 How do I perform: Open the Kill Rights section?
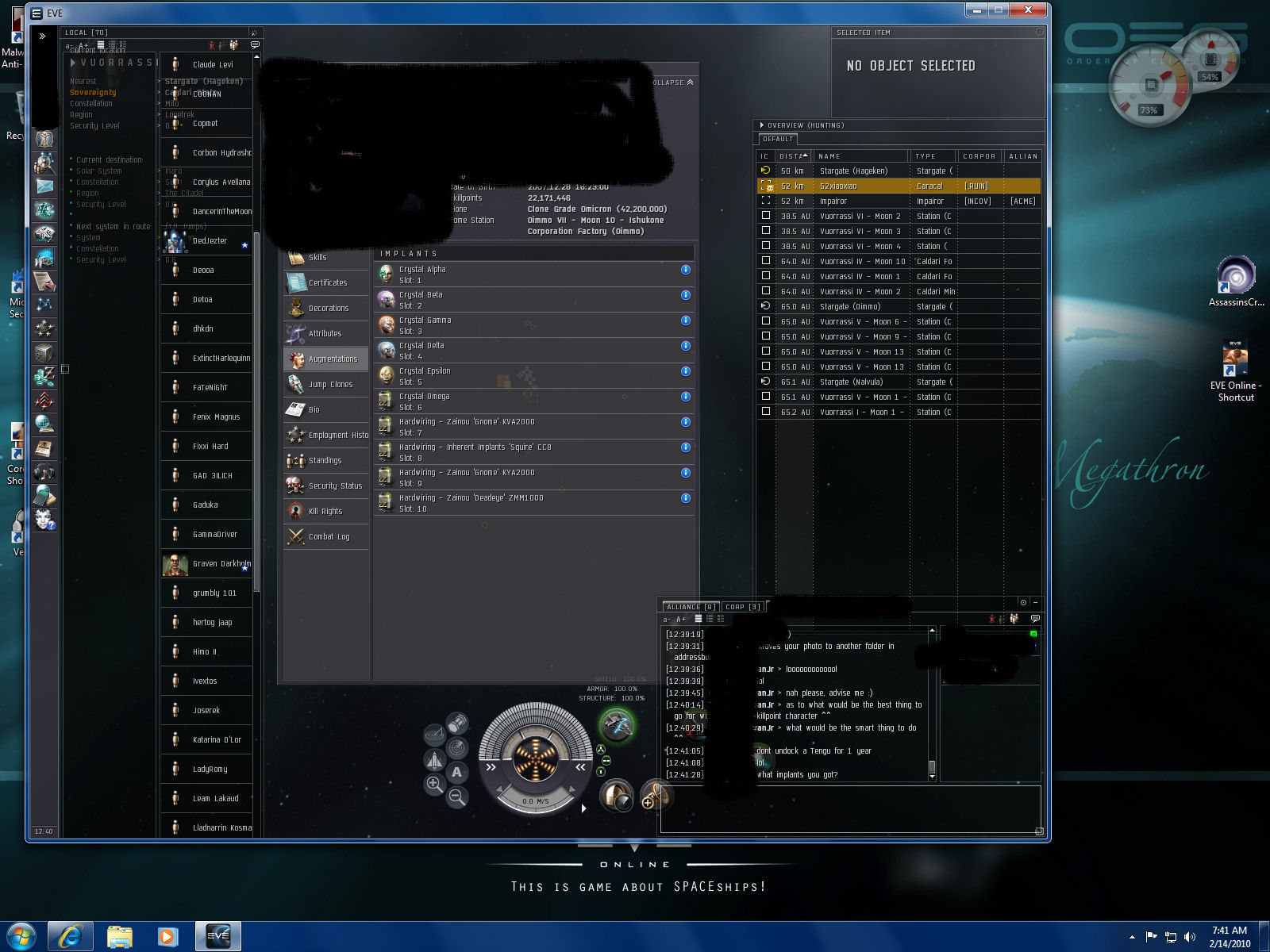click(326, 511)
